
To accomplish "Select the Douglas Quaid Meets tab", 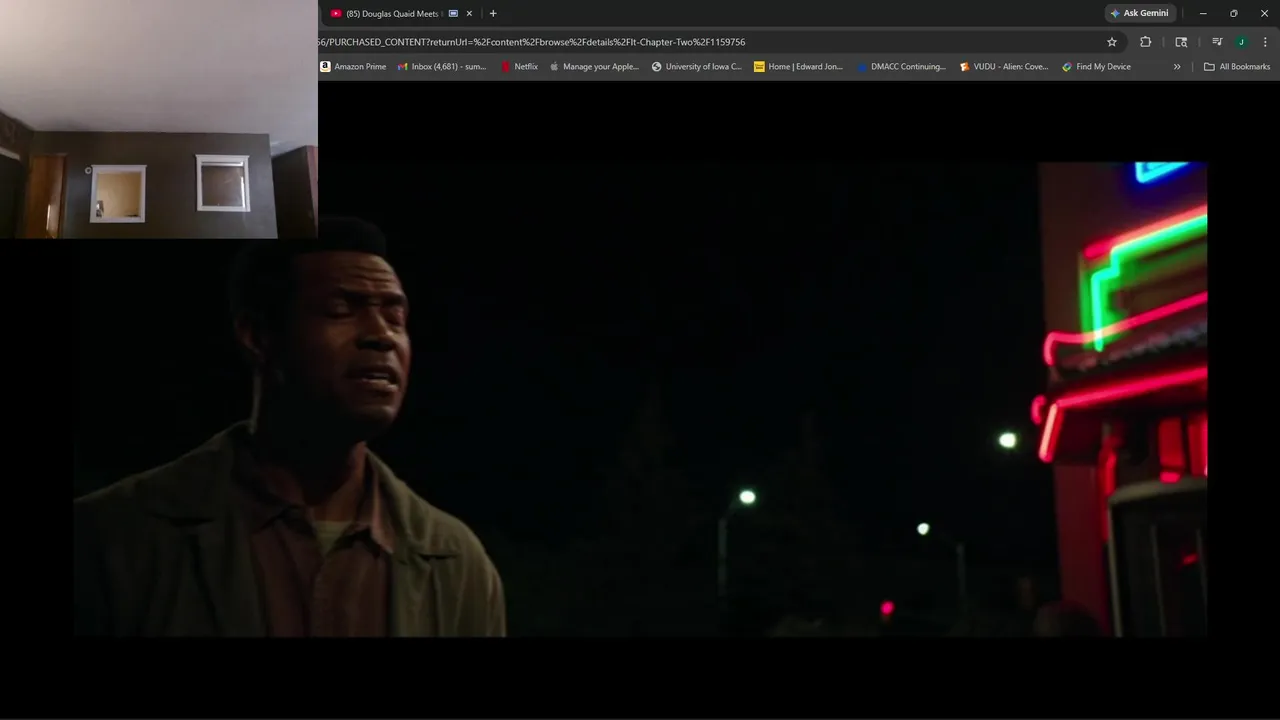I will 400,14.
